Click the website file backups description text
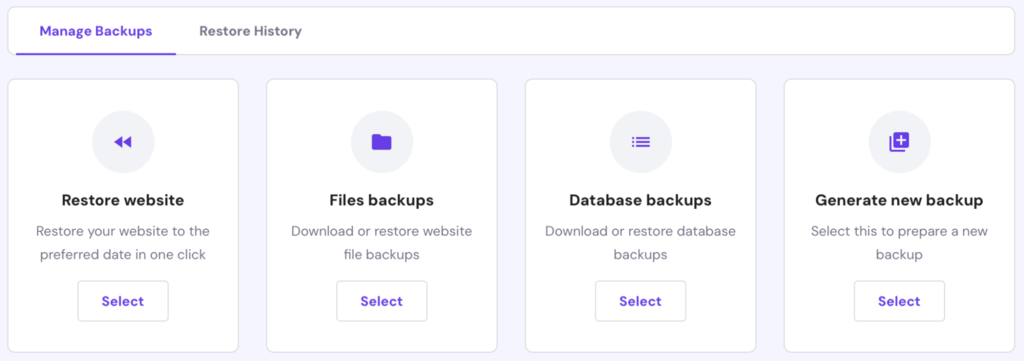Screen dimensions: 1024x361 pyautogui.click(x=381, y=243)
